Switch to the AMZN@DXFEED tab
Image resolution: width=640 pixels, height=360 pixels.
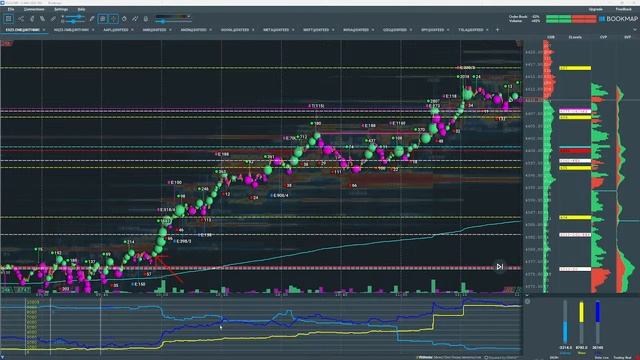pyautogui.click(x=193, y=30)
